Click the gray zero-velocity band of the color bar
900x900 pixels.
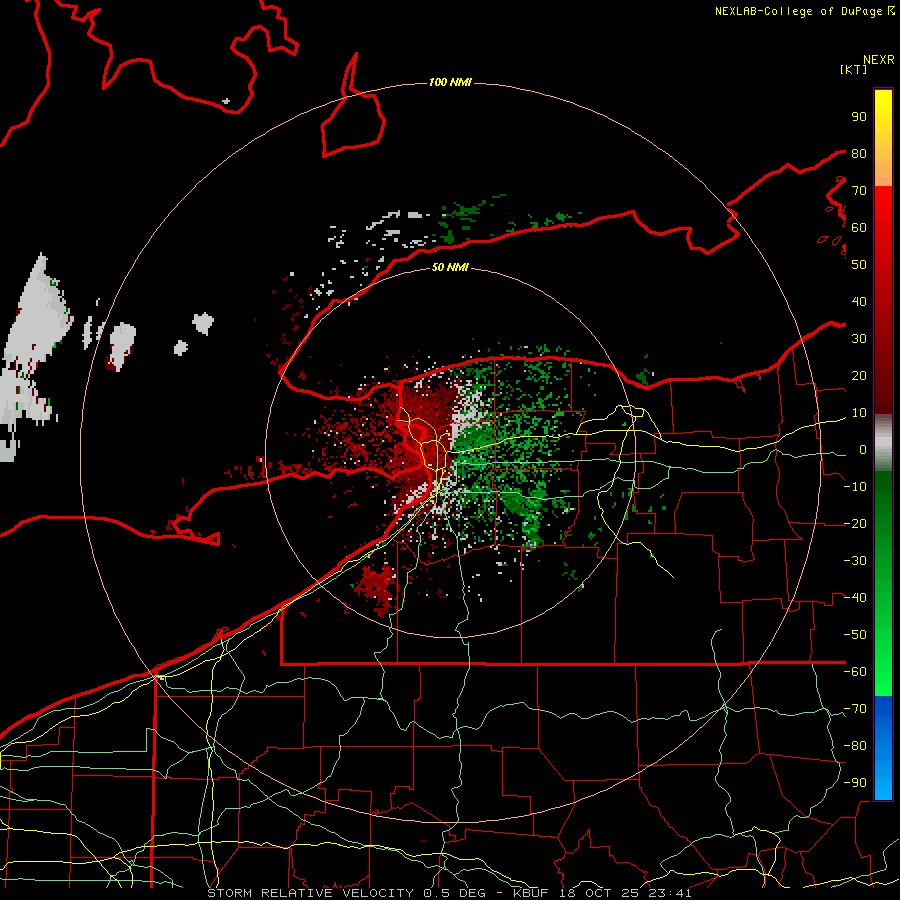[883, 443]
